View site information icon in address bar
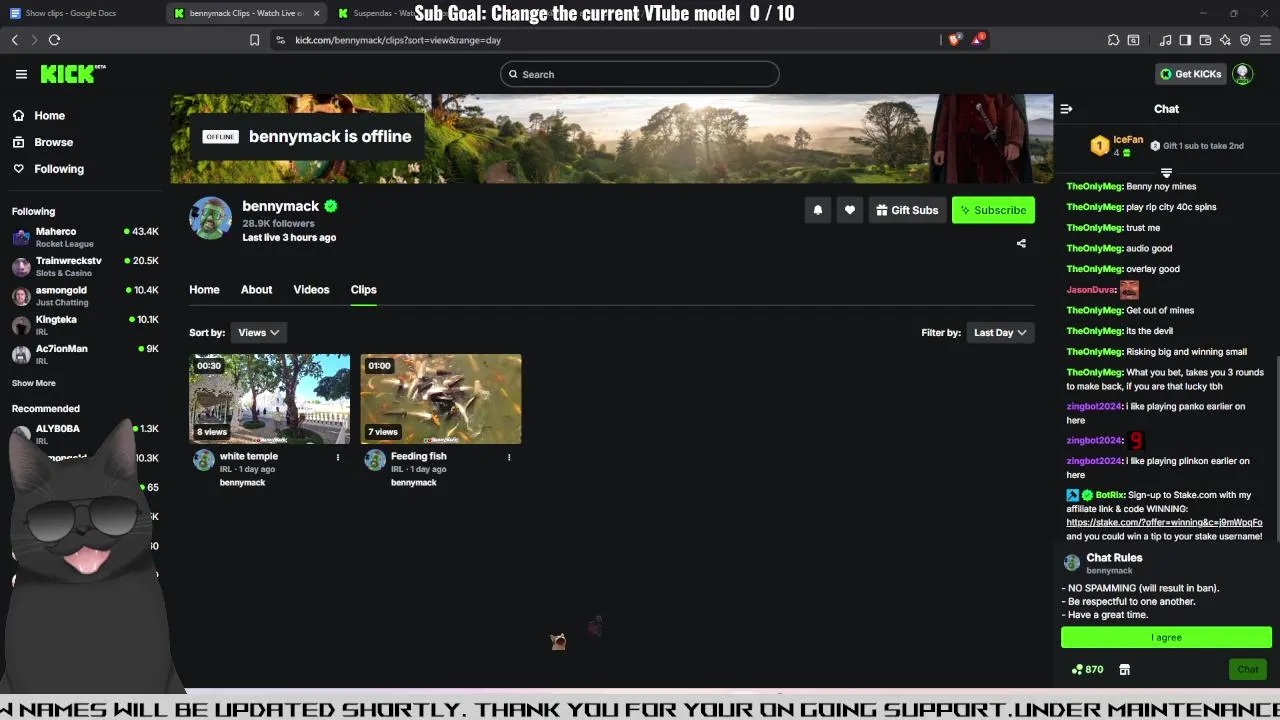Image resolution: width=1280 pixels, height=720 pixels. pos(280,40)
